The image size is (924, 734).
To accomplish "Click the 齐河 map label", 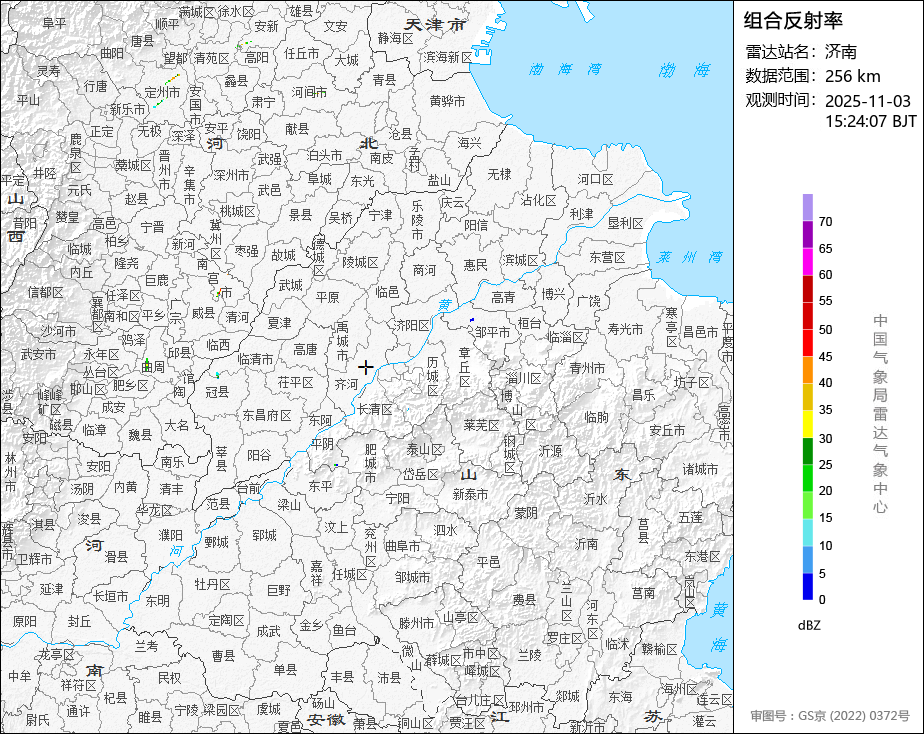I will click(x=346, y=384).
